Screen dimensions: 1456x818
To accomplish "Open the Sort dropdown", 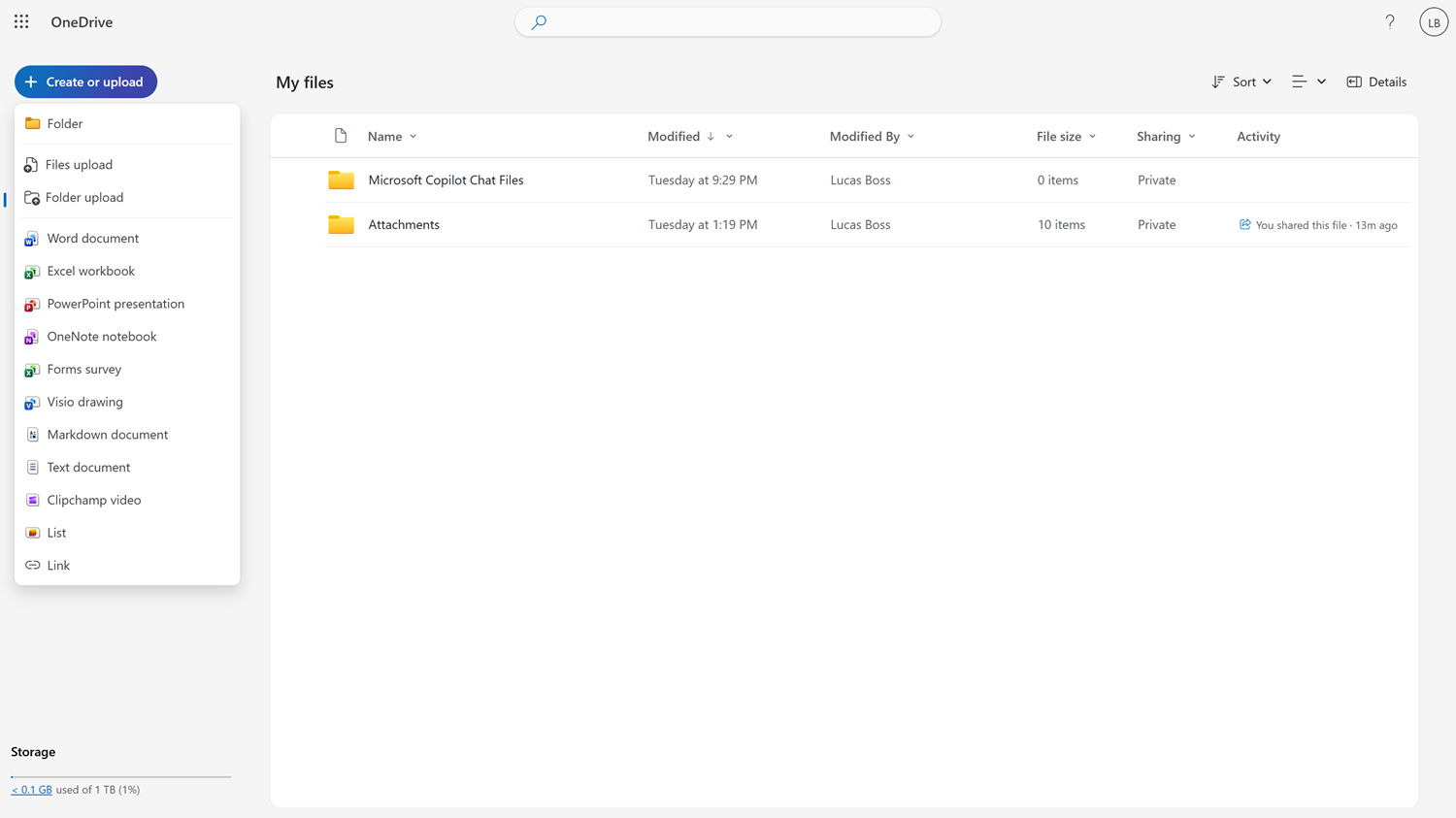I will click(1241, 82).
